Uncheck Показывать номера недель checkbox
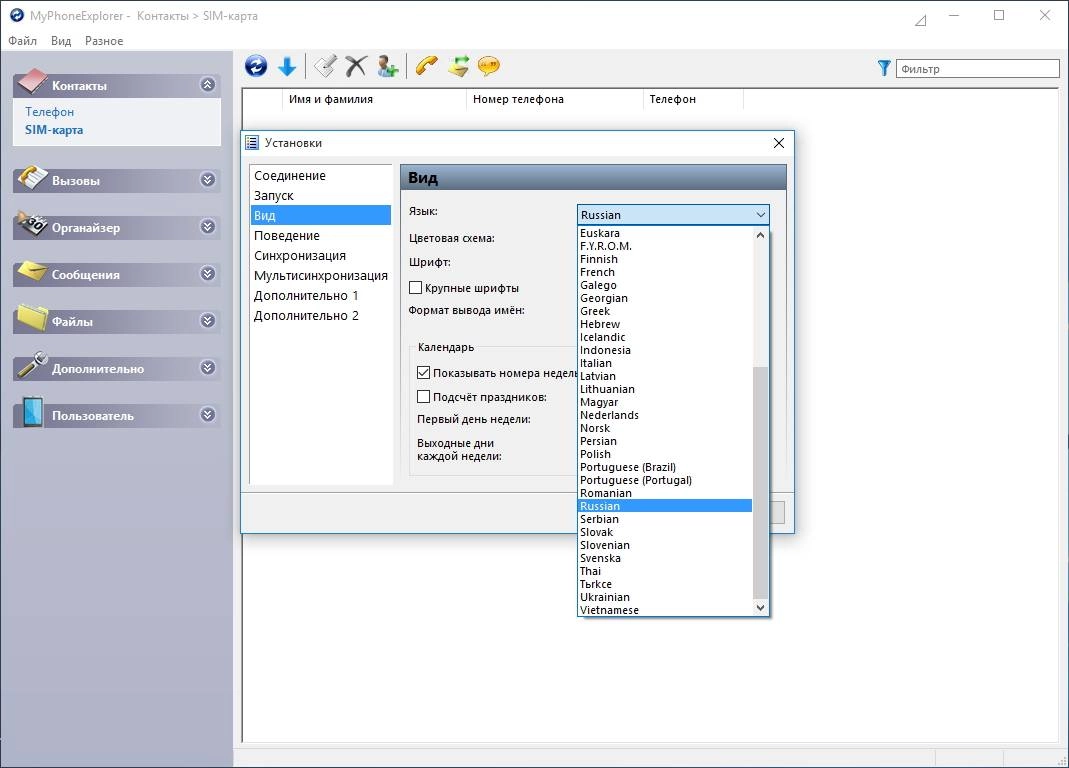1069x768 pixels. (423, 372)
